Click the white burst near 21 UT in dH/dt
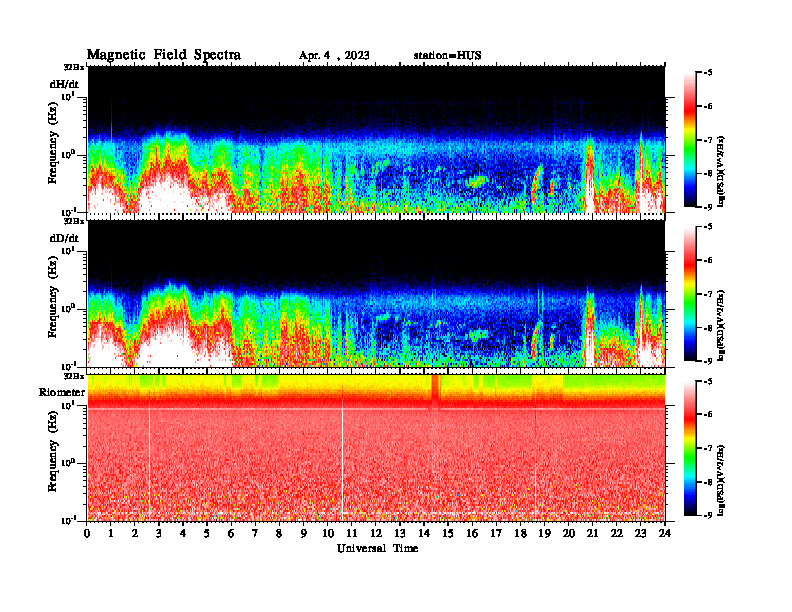 [589, 179]
